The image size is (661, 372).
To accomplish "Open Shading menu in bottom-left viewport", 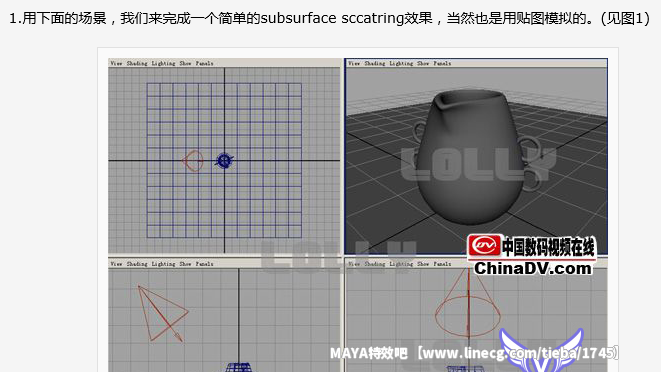I will [137, 264].
